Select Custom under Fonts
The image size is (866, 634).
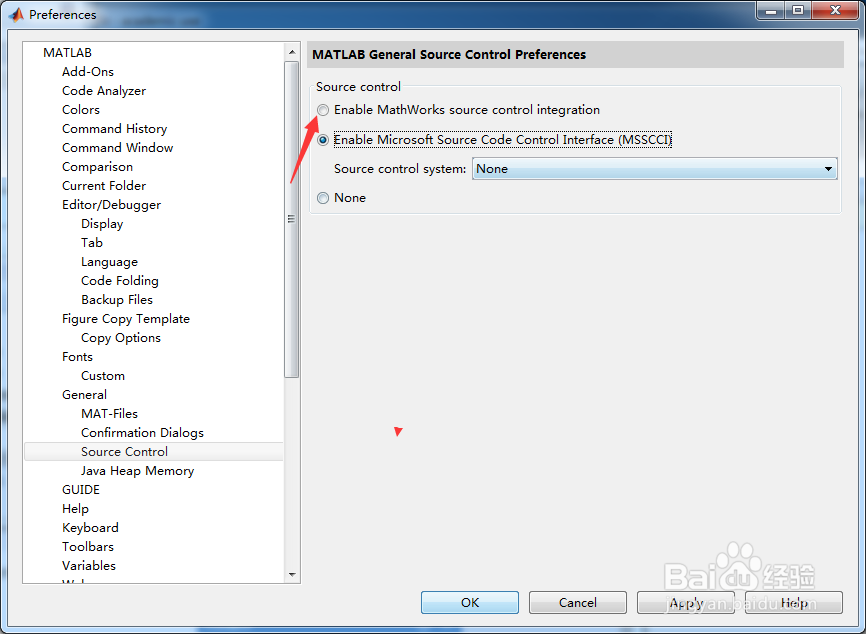tap(103, 376)
